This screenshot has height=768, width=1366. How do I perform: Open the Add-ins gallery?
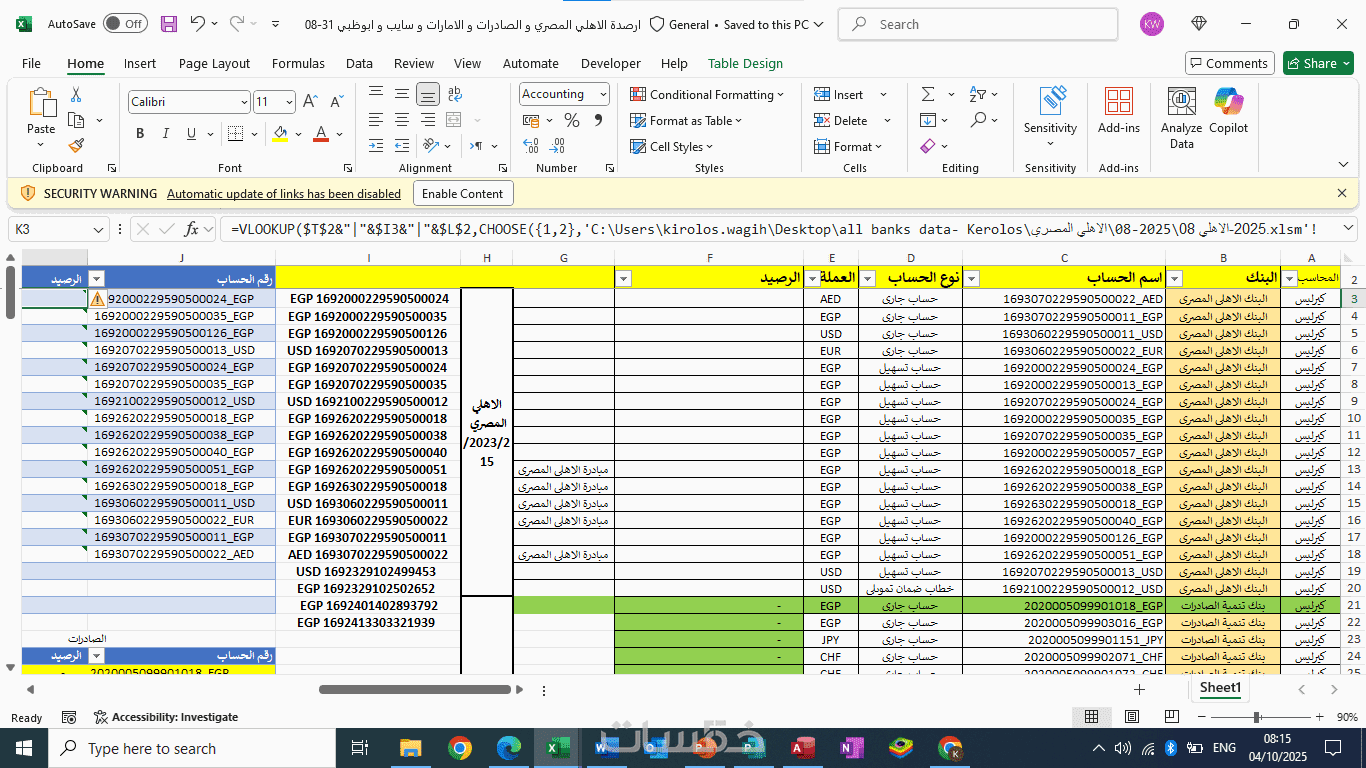tap(1119, 112)
